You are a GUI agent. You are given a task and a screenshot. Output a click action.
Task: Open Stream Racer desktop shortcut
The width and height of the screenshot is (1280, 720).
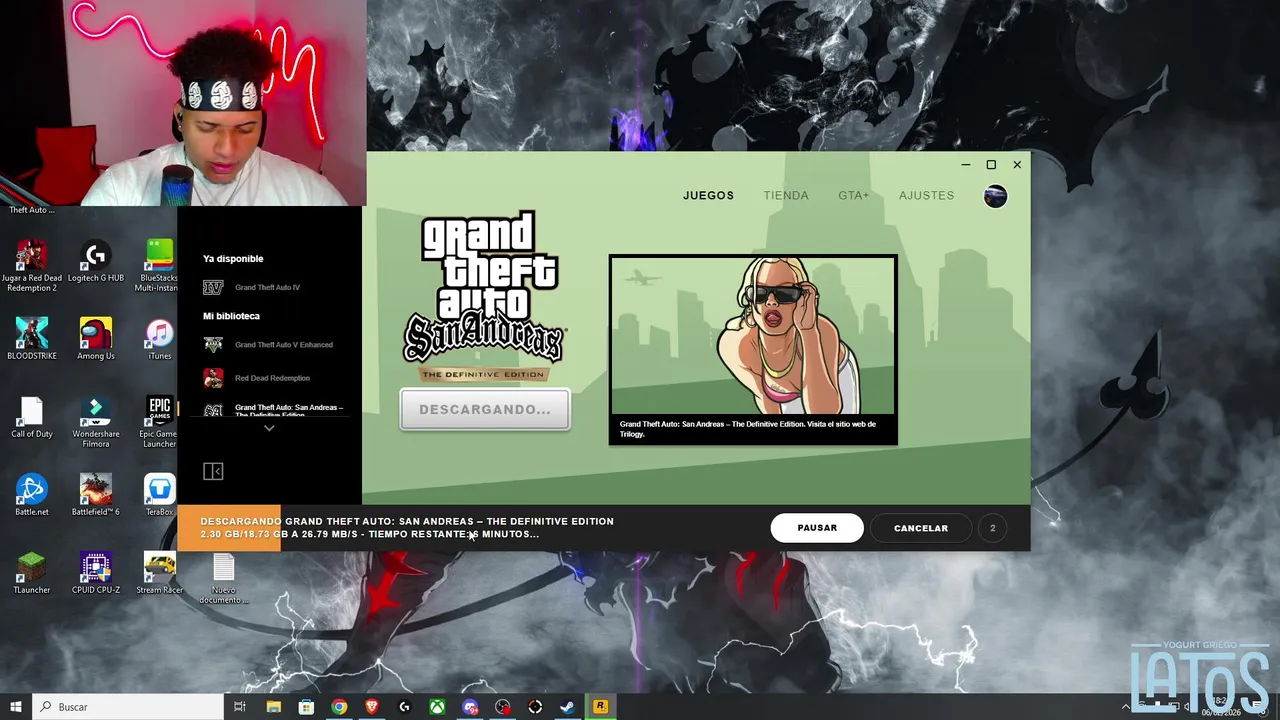[x=159, y=573]
